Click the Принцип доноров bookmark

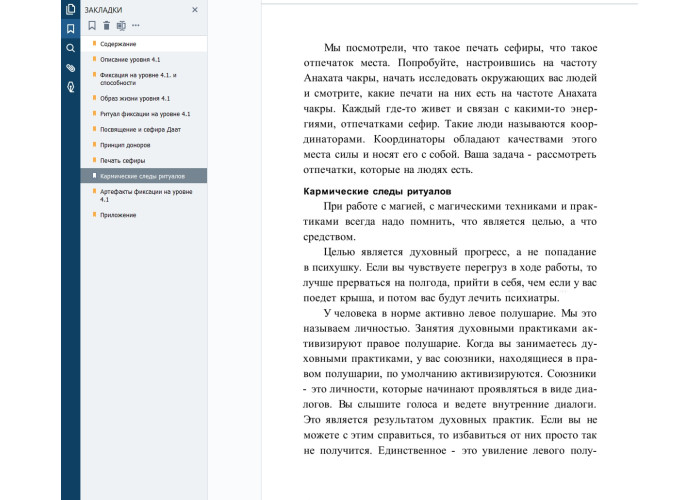point(125,145)
